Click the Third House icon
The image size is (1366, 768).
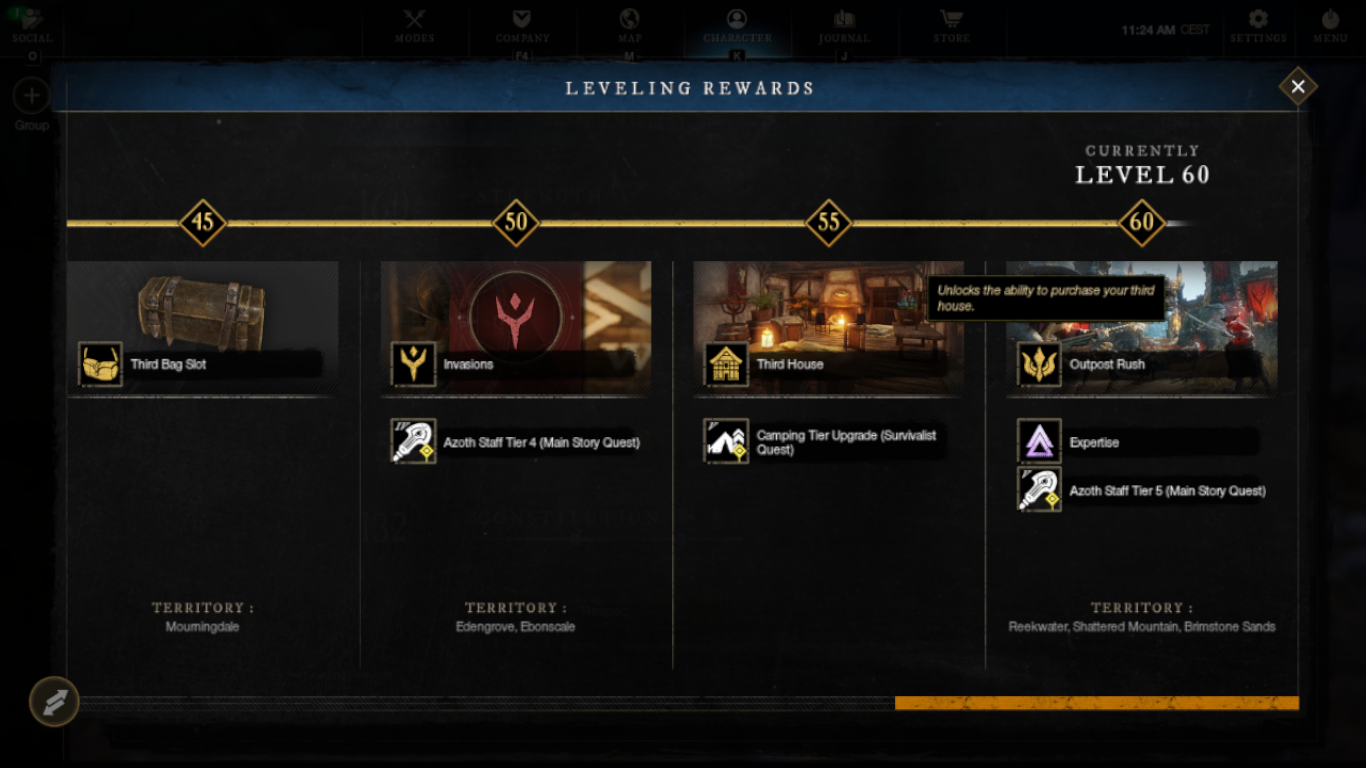(726, 364)
